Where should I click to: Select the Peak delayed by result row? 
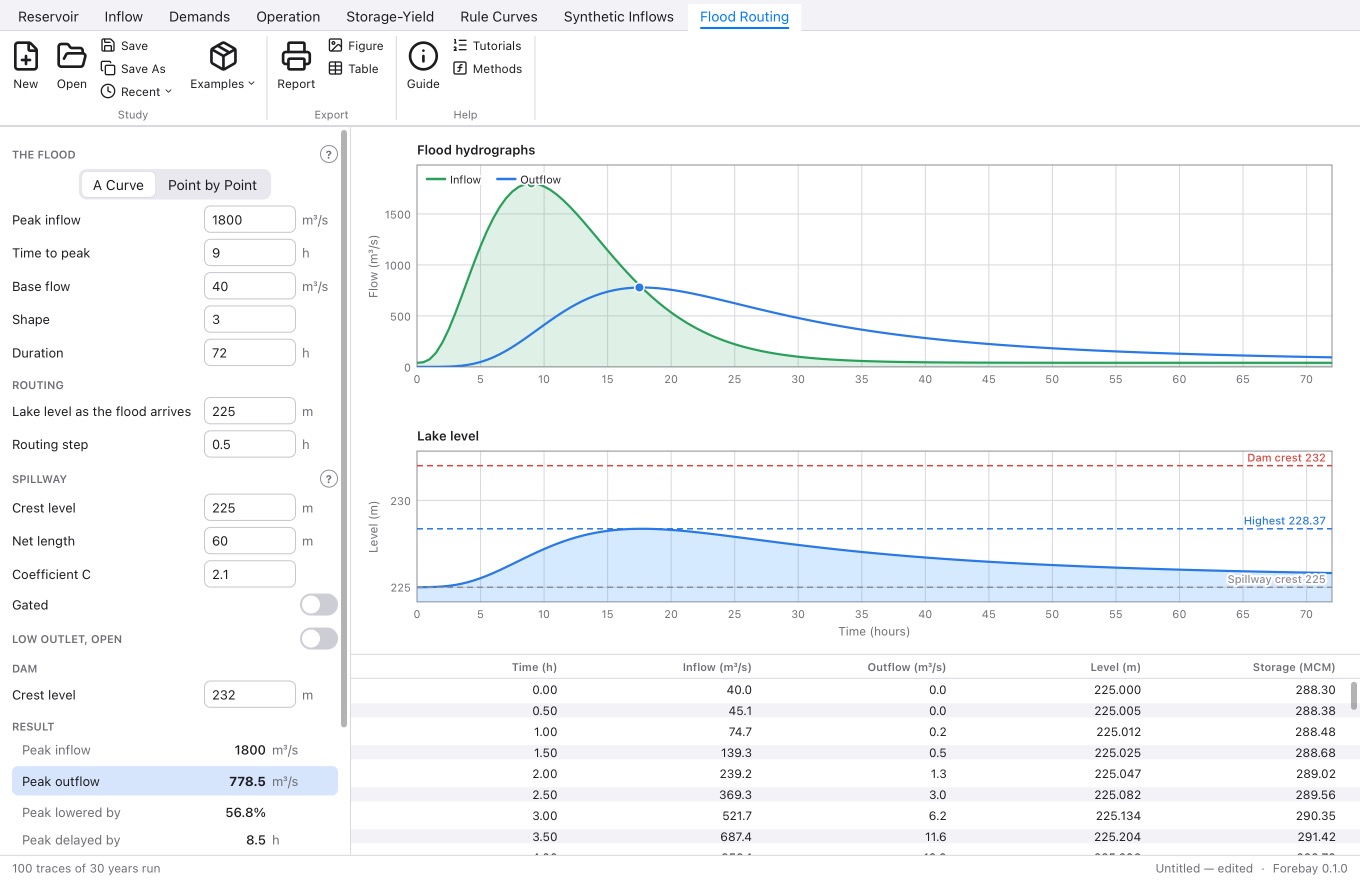point(175,840)
